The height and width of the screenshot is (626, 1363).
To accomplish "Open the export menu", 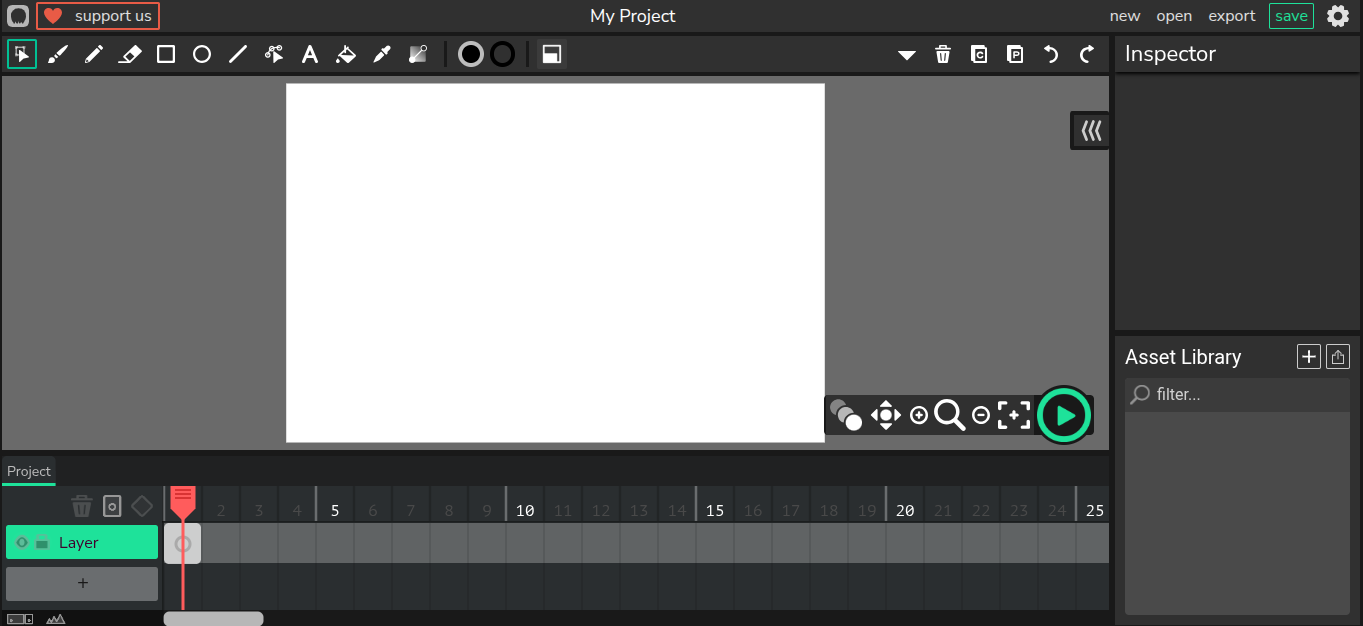I will click(x=1231, y=16).
